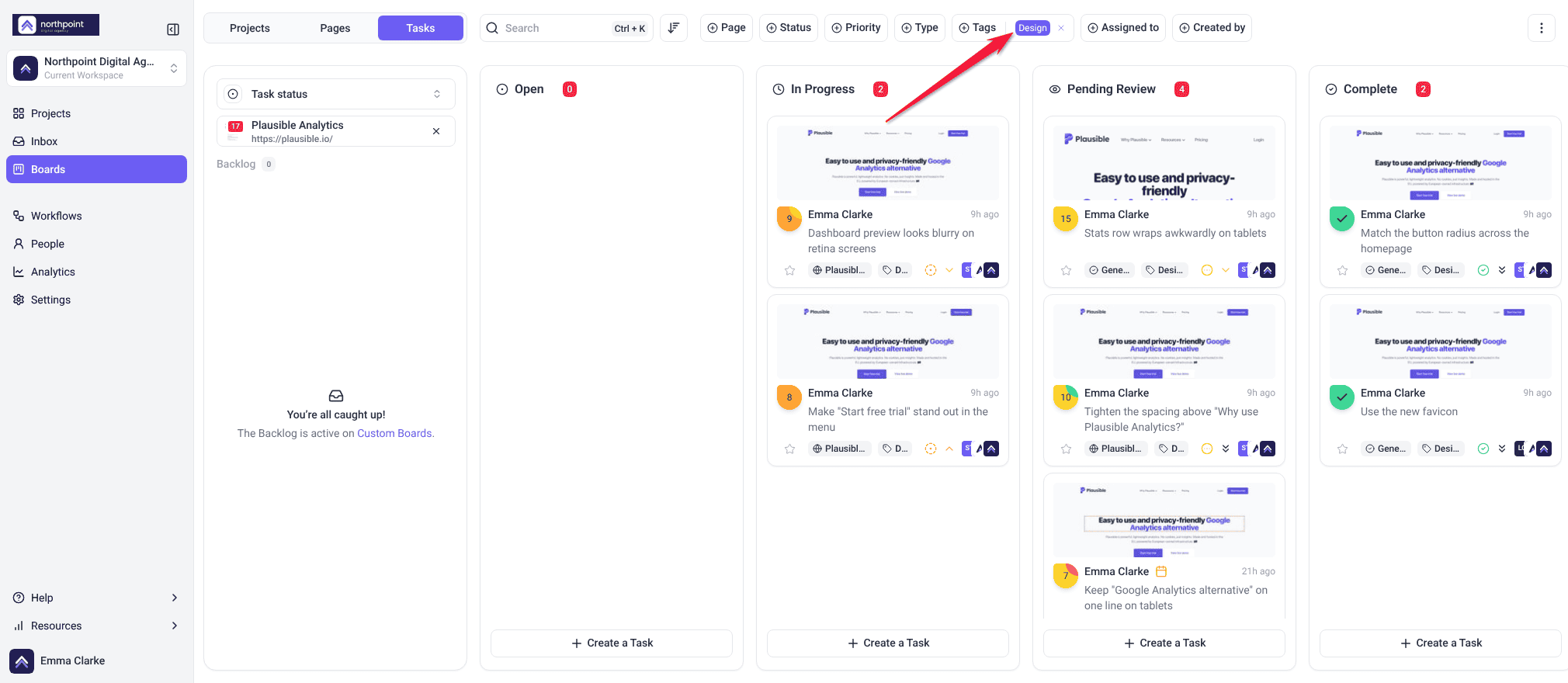Star the Stats row wraps awkwardly task
Viewport: 1568px width, 683px height.
pyautogui.click(x=1066, y=270)
